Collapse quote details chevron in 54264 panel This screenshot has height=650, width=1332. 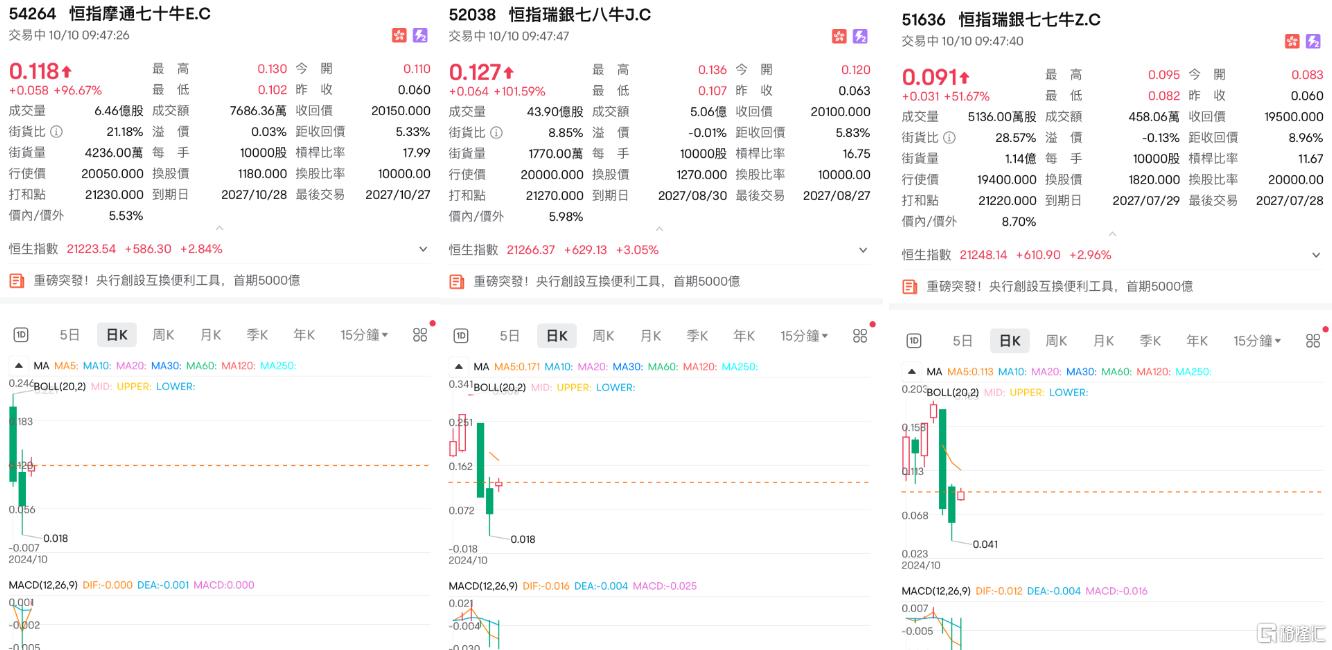click(x=220, y=228)
